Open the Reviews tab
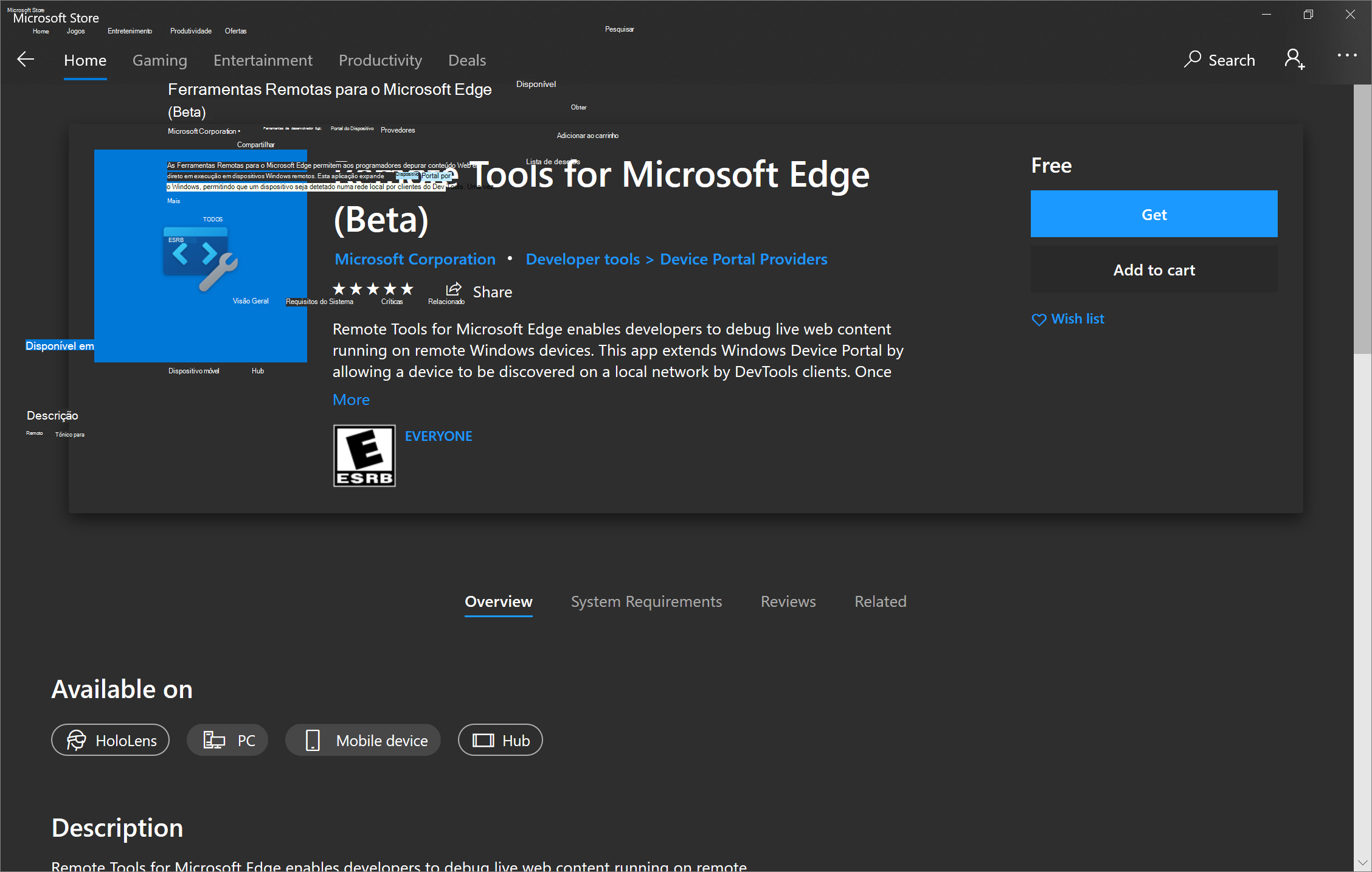 tap(788, 601)
